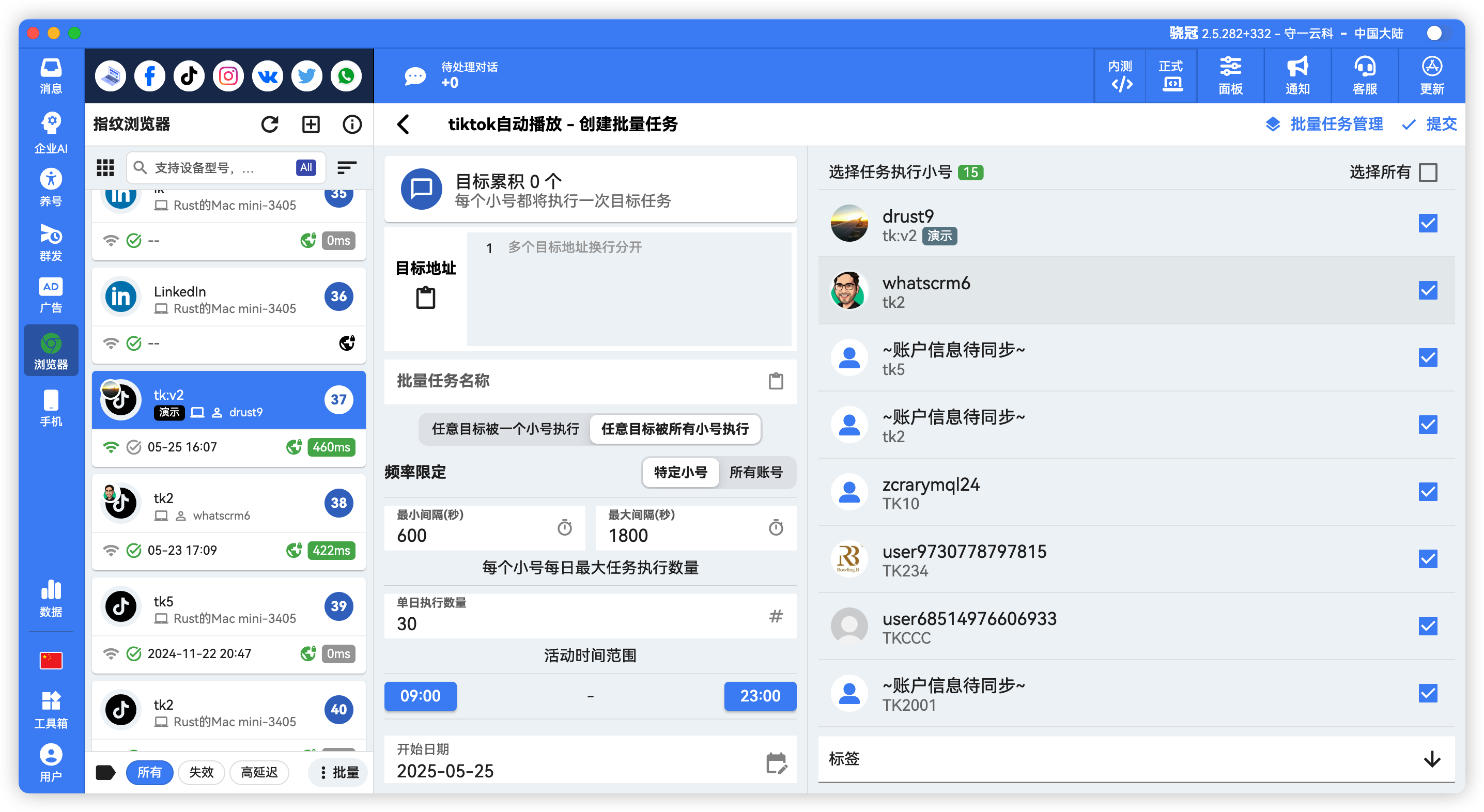
Task: Open the WhatsApp platform filter icon
Action: pos(346,75)
